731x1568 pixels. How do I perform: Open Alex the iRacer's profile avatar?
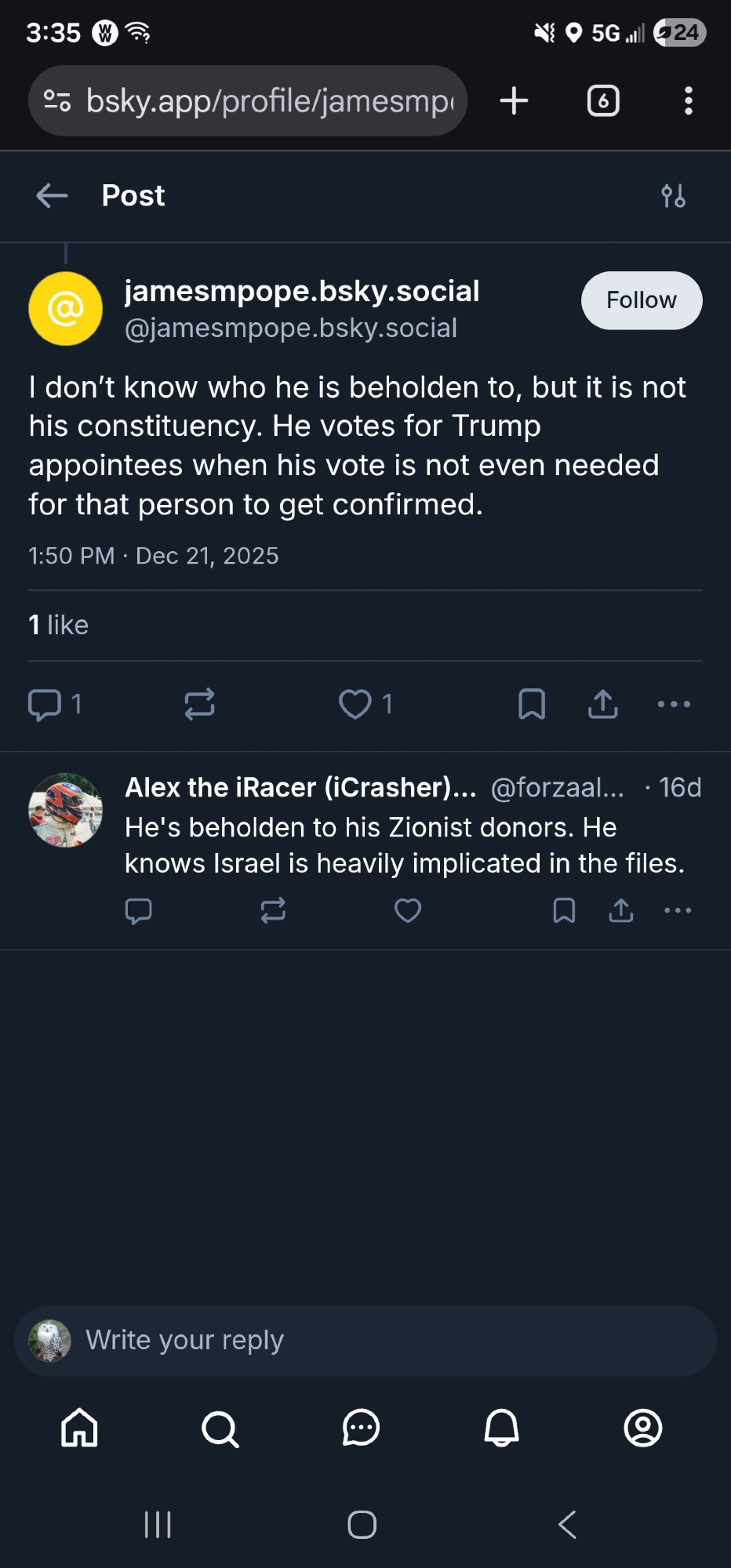pyautogui.click(x=66, y=811)
